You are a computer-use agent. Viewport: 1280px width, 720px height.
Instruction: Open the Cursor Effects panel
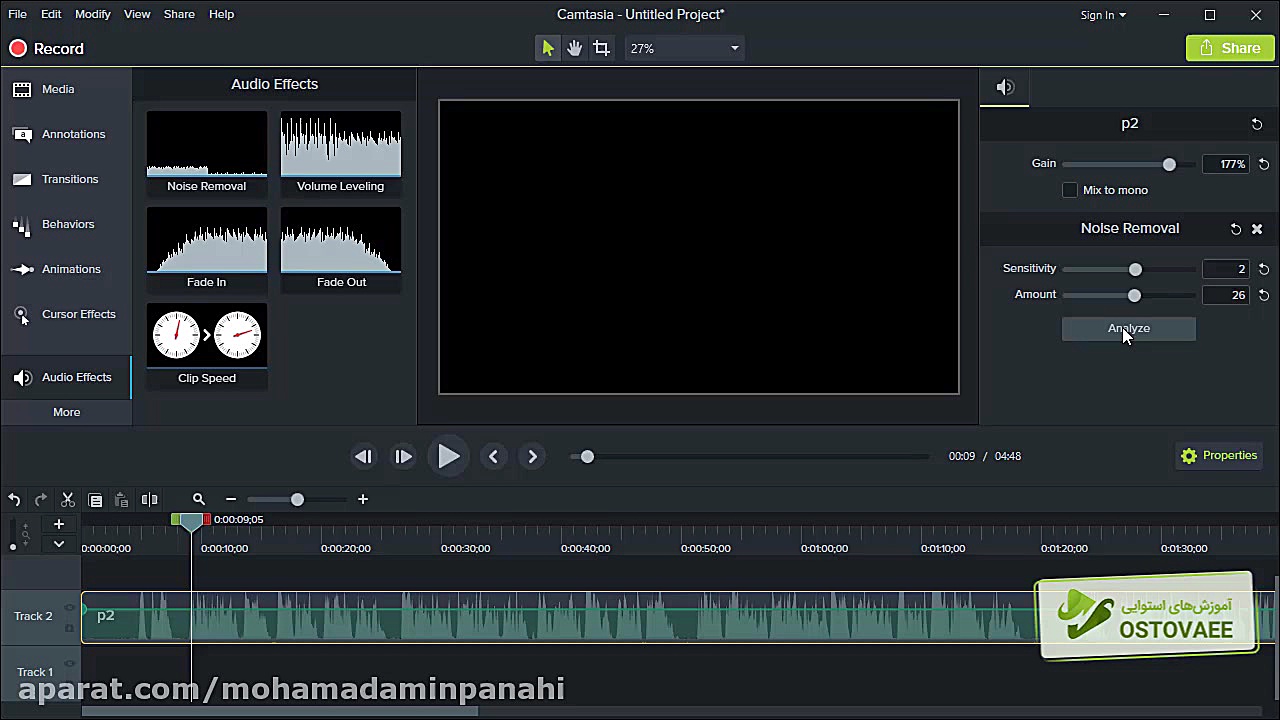point(78,313)
